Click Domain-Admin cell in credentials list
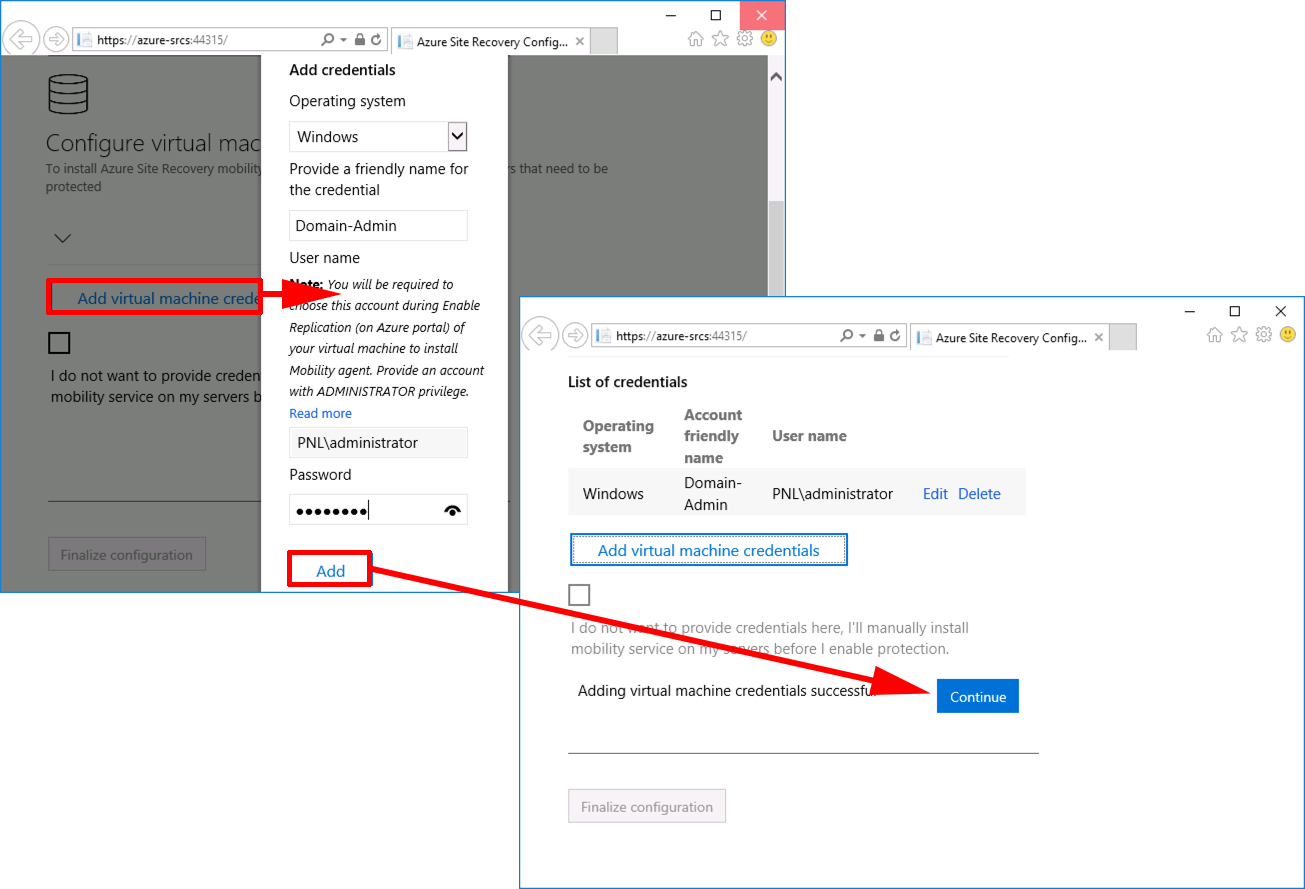The image size is (1305, 889). tap(713, 493)
